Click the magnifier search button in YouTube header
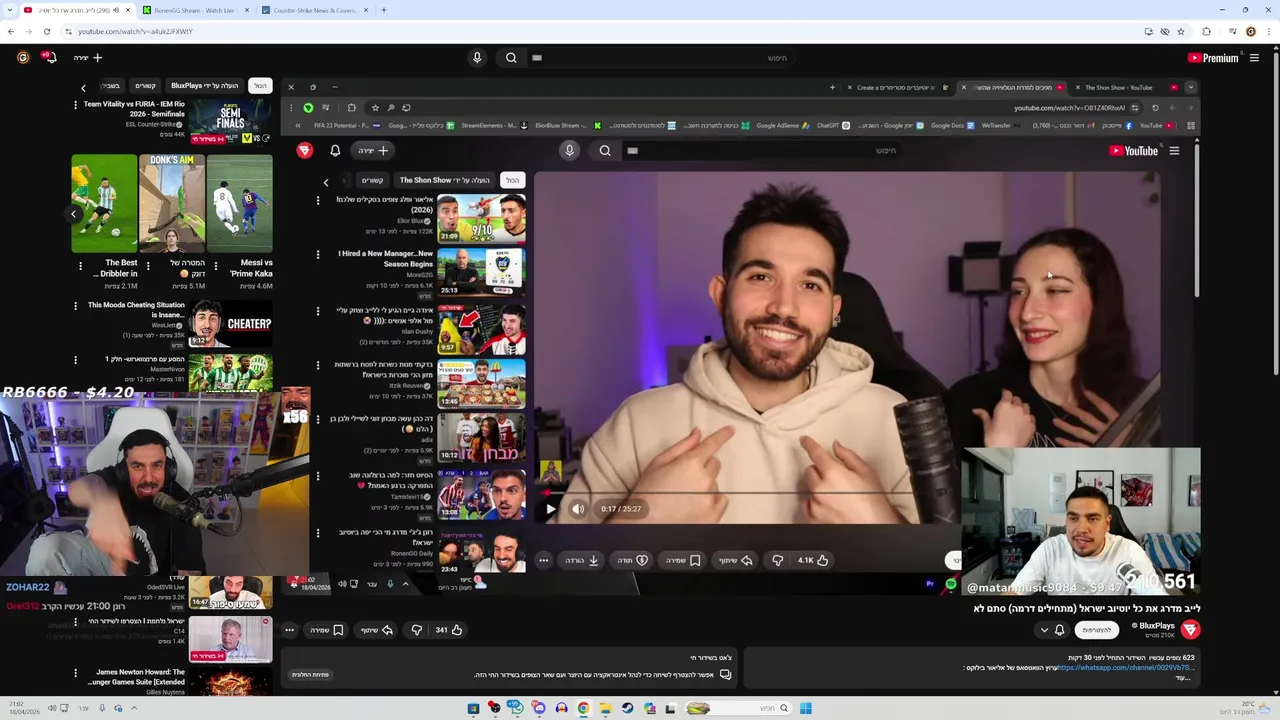The image size is (1280, 720). coord(511,58)
